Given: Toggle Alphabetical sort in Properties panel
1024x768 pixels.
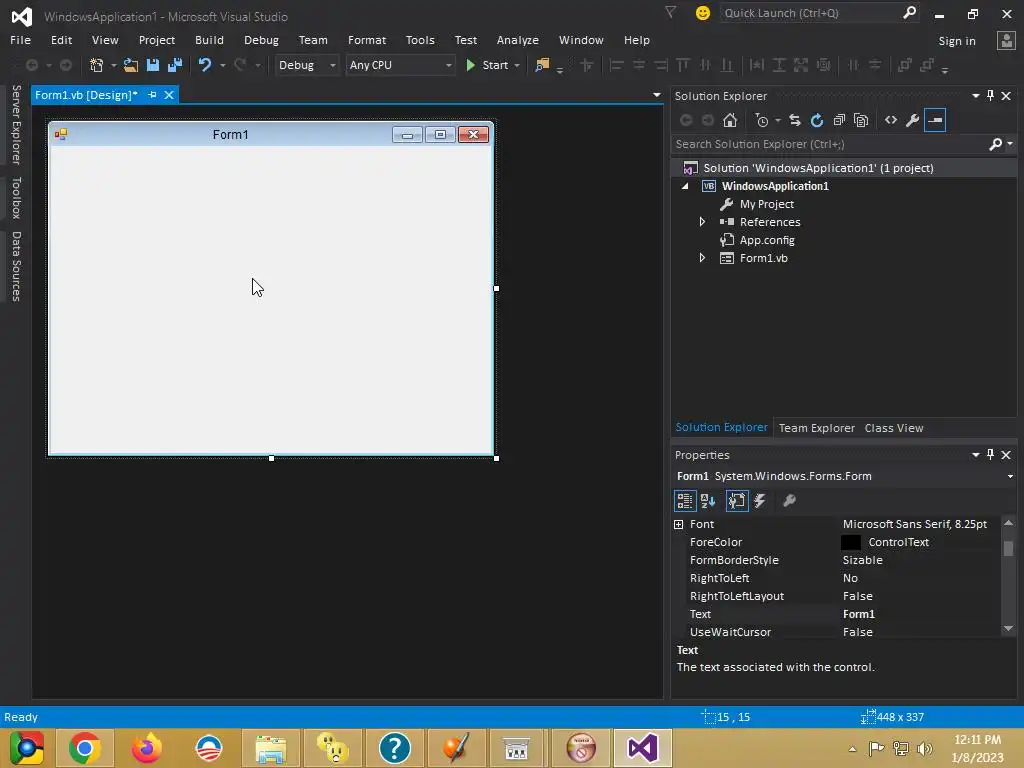Looking at the screenshot, I should [x=708, y=501].
